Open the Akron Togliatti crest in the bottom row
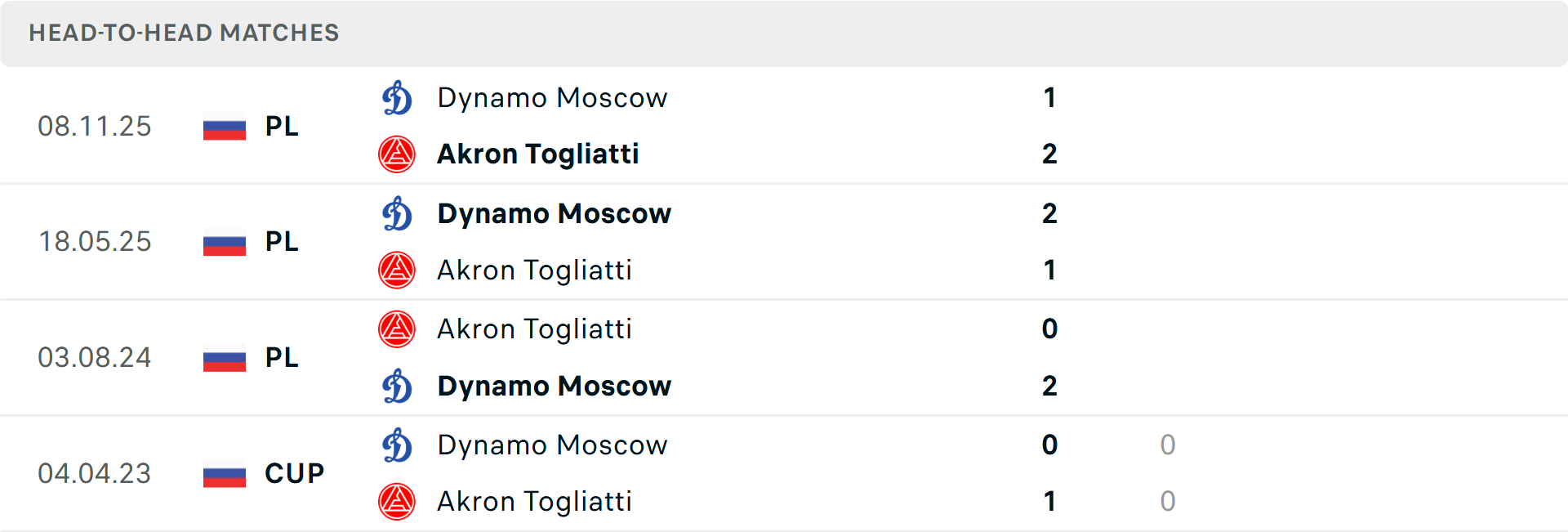The width and height of the screenshot is (1568, 532). tap(397, 502)
